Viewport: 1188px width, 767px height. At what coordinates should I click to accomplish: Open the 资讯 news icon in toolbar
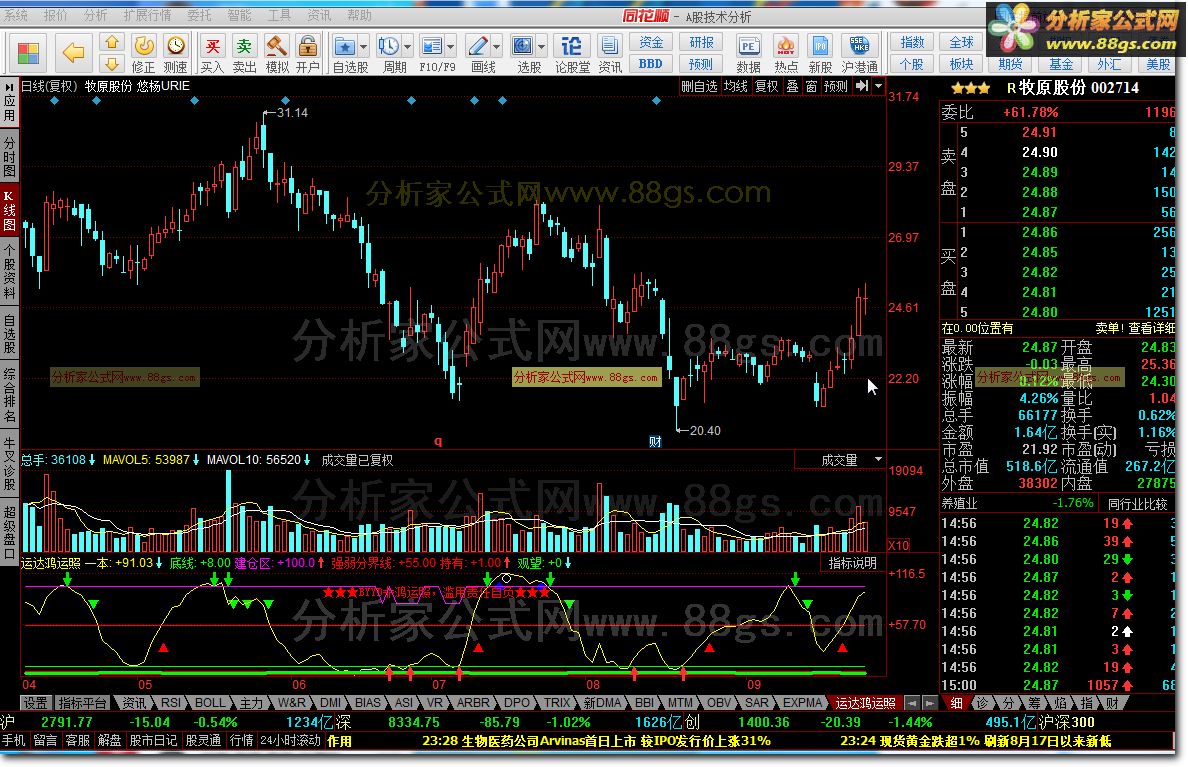click(x=609, y=54)
